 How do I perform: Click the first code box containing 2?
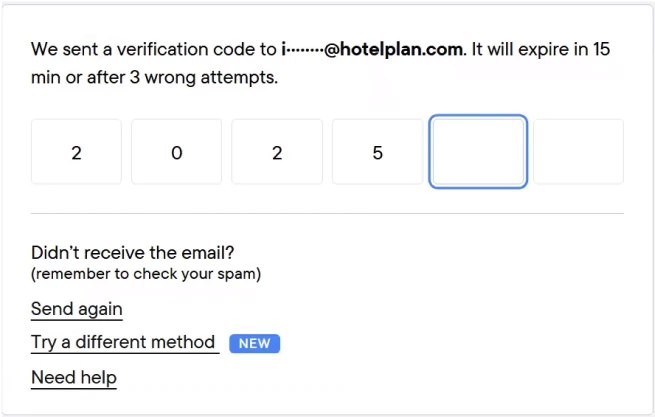pyautogui.click(x=76, y=152)
